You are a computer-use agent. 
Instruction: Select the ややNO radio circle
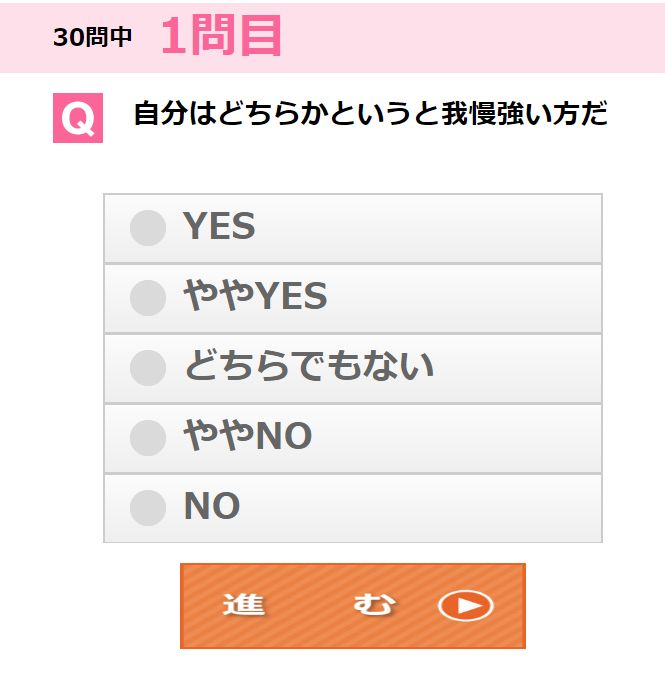pos(148,438)
